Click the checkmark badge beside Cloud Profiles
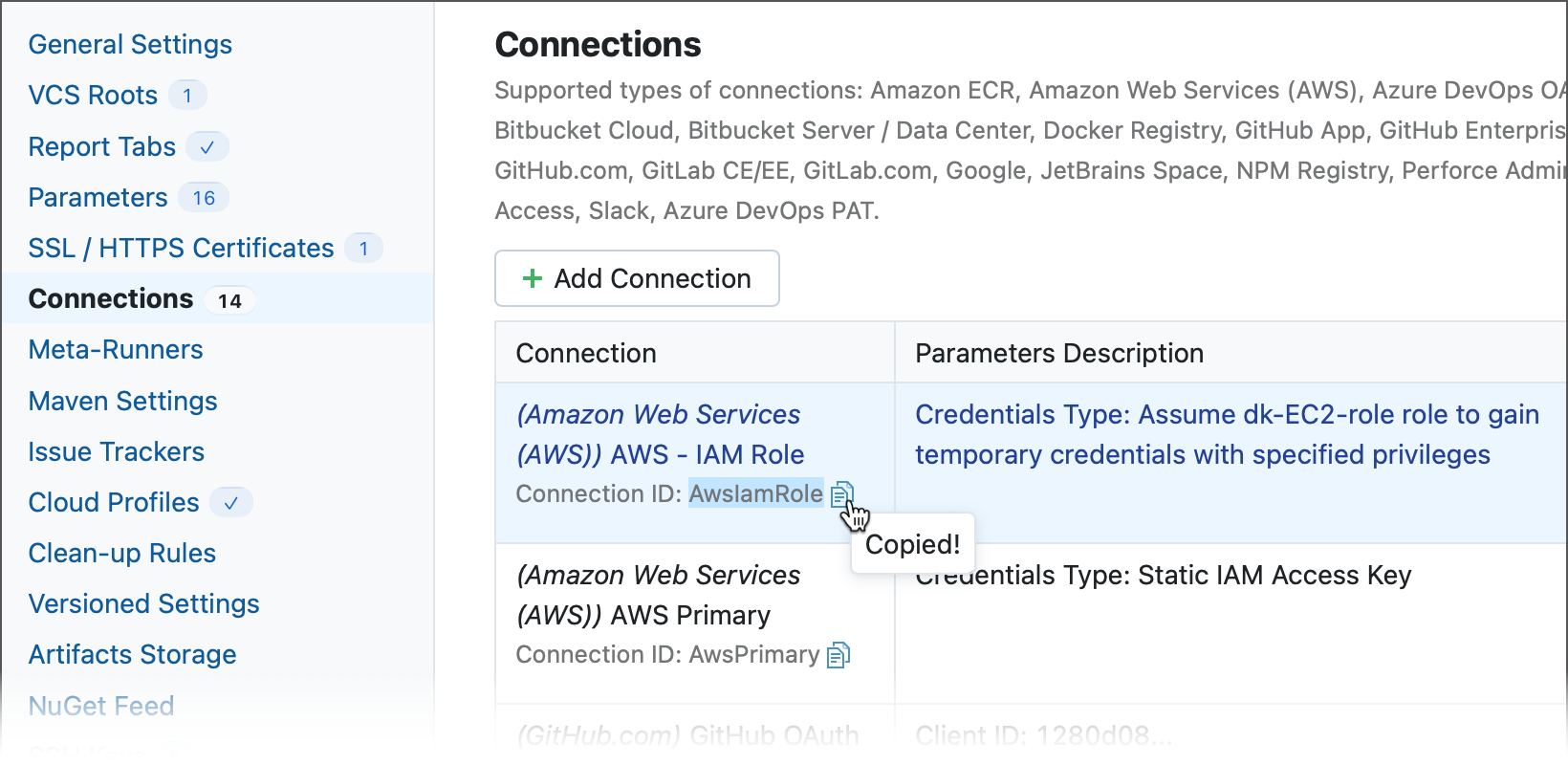The height and width of the screenshot is (765, 1568). click(x=230, y=502)
